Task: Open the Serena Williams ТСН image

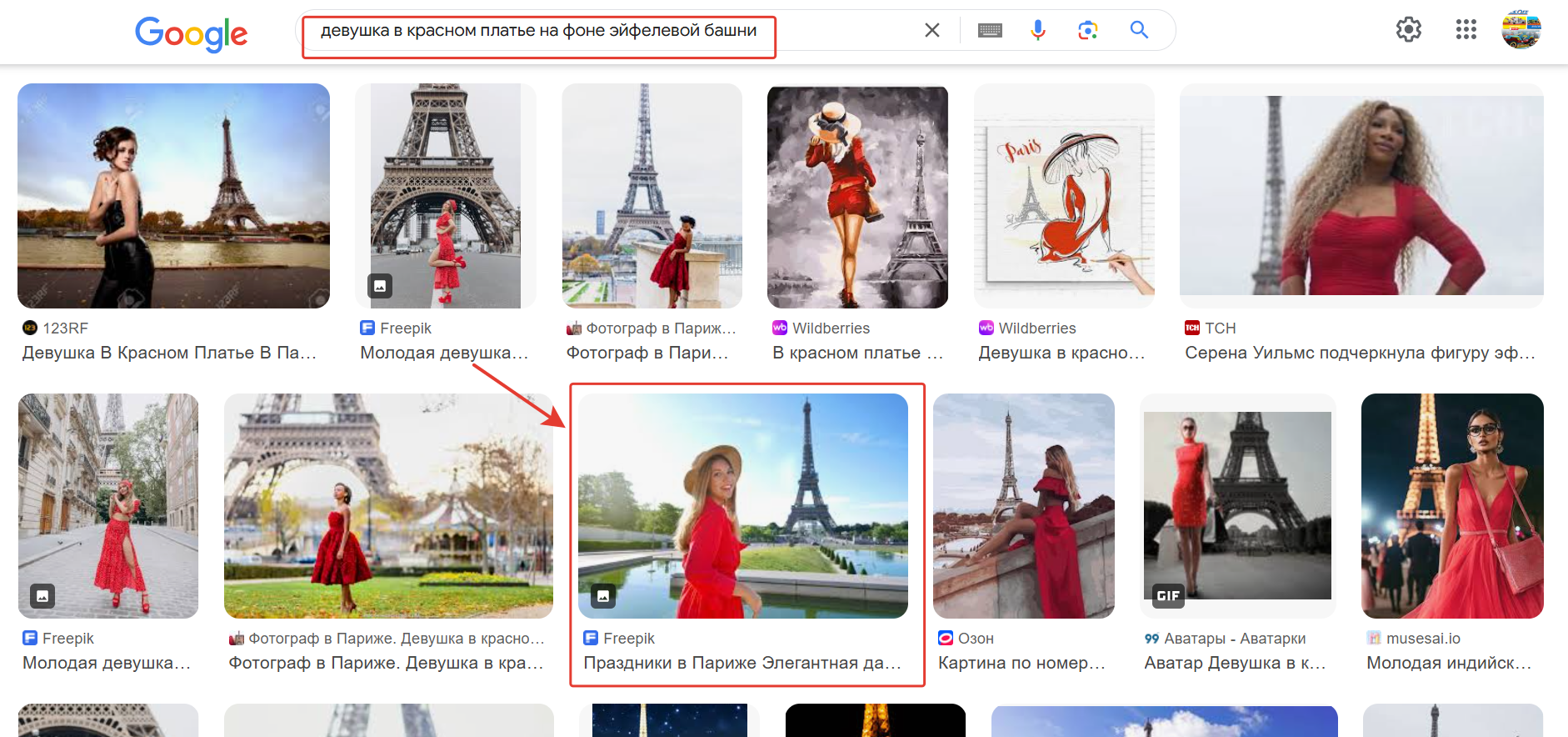Action: click(1361, 196)
